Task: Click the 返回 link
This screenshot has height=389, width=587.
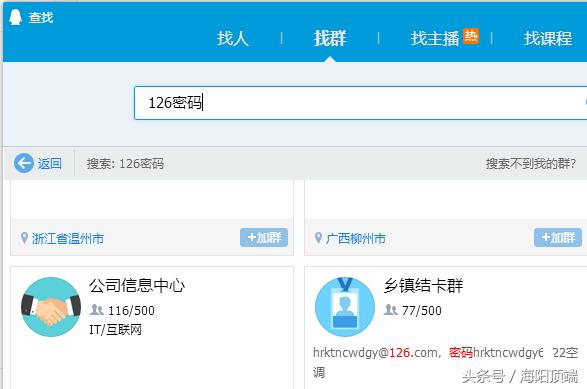Action: point(50,163)
